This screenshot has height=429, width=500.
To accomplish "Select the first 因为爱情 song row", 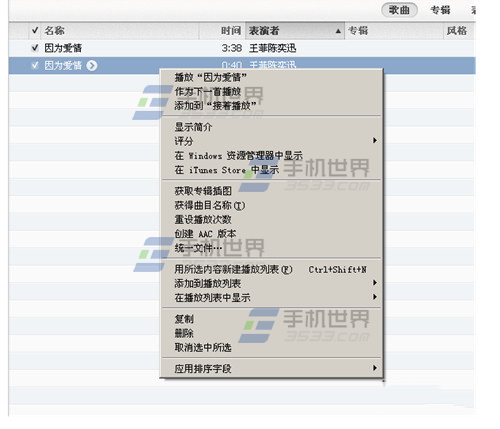I will pos(242,48).
